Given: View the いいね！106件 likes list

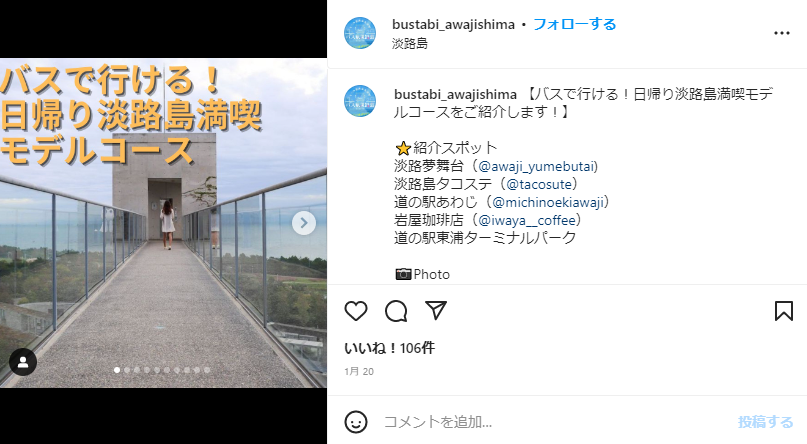Looking at the screenshot, I should point(390,348).
